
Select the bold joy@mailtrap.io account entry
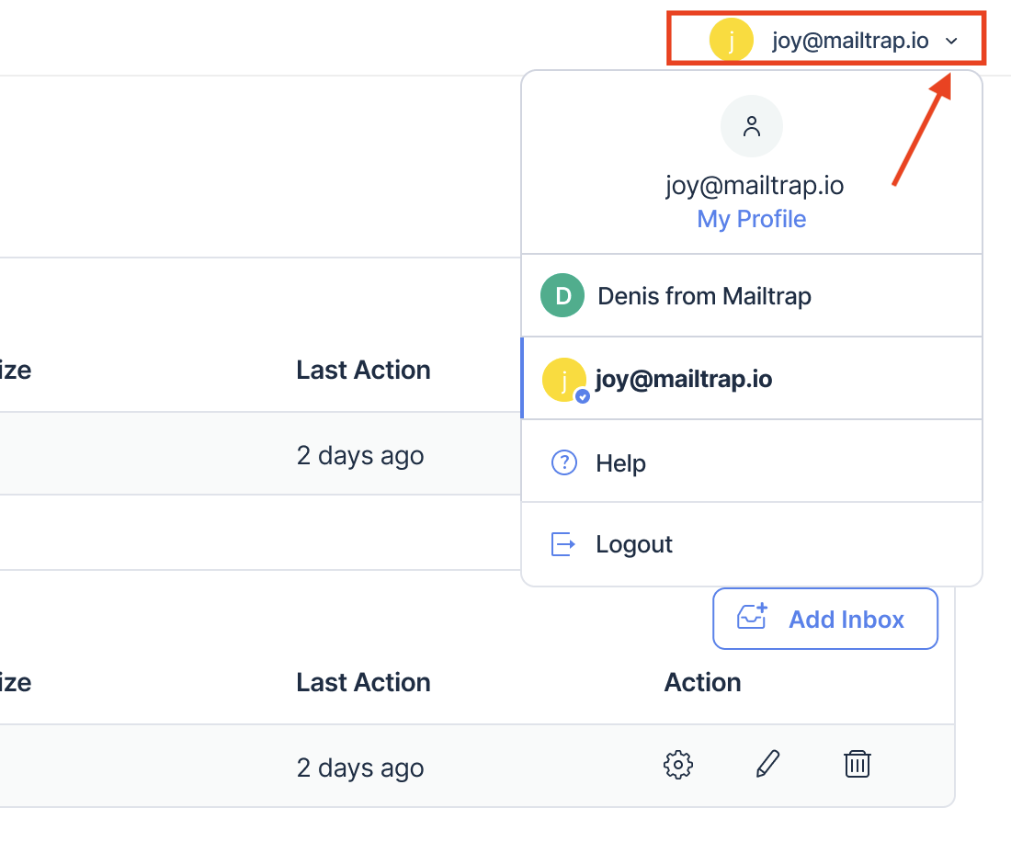point(751,379)
